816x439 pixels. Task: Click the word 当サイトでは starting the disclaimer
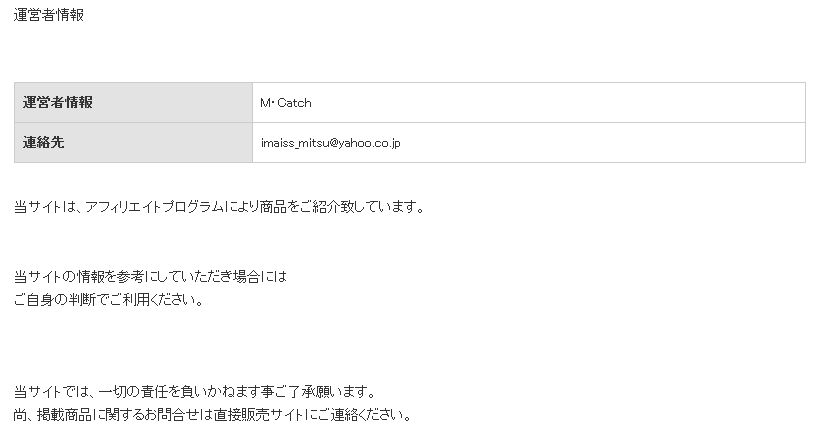click(x=46, y=392)
